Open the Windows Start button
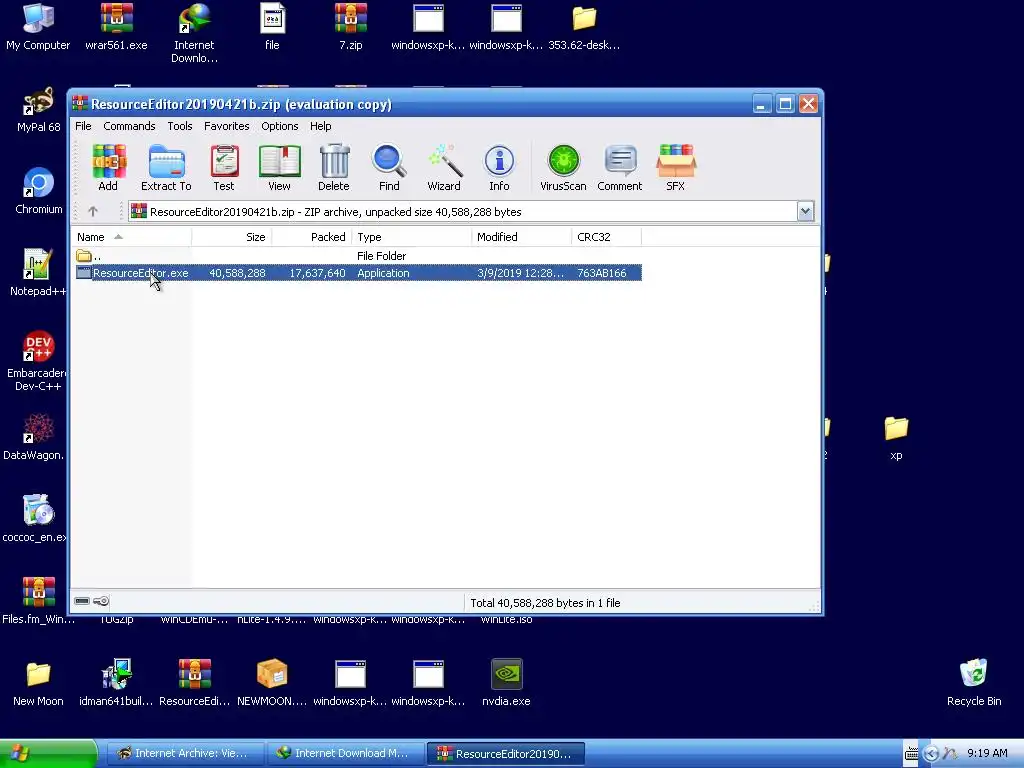This screenshot has width=1024, height=768. 47,754
